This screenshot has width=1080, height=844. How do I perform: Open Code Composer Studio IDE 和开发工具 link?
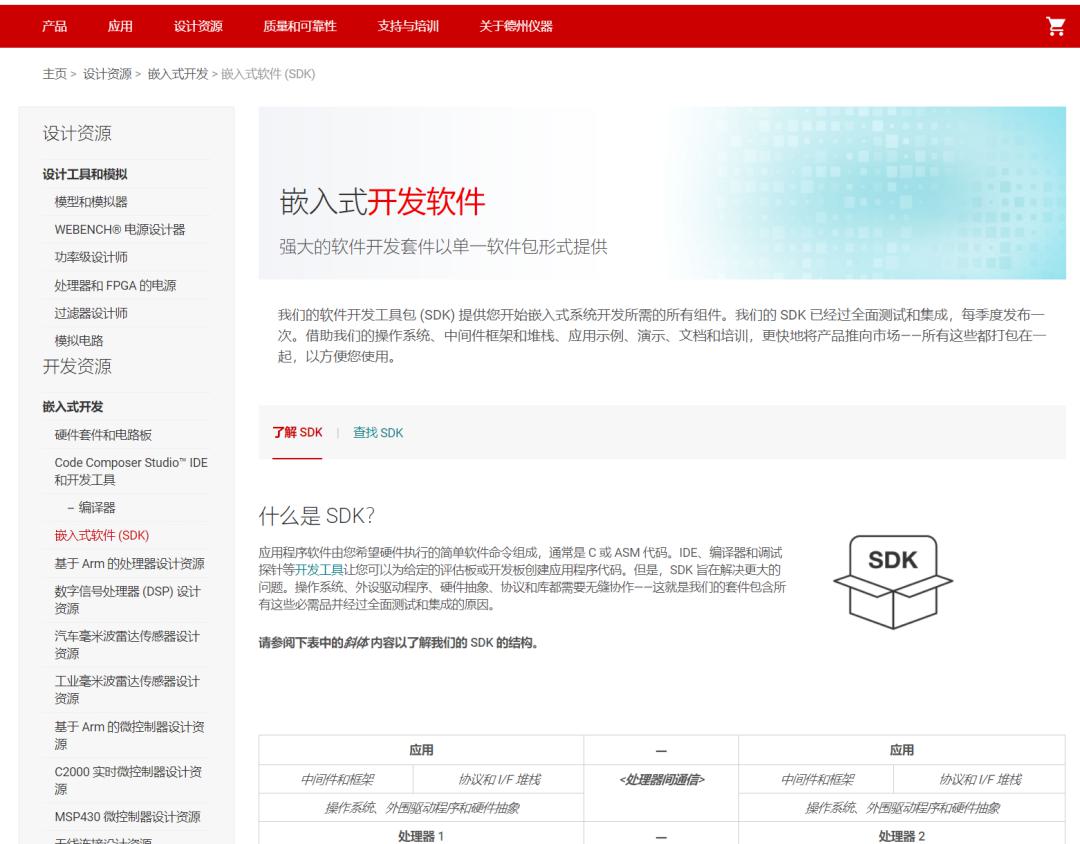[131, 471]
